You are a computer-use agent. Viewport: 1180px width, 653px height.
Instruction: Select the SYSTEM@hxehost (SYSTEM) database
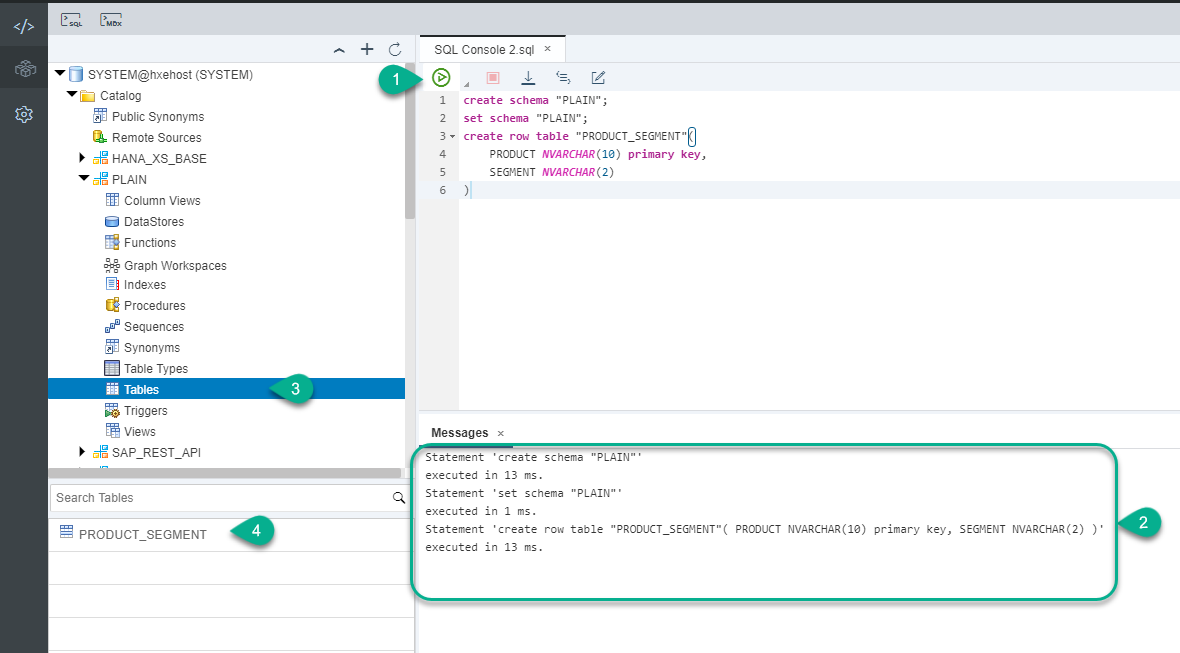coord(170,74)
